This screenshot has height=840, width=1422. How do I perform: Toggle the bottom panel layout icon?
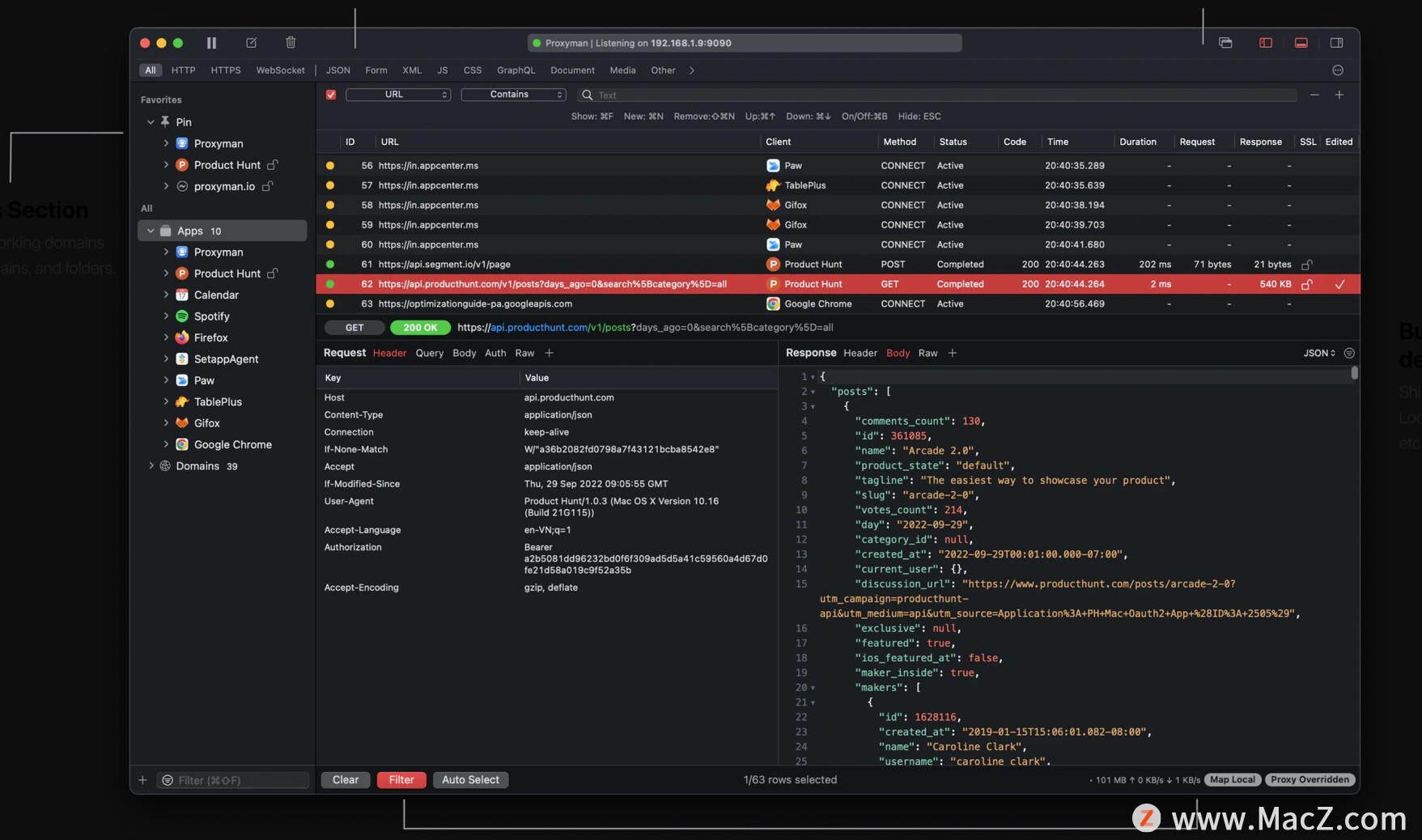click(1301, 43)
